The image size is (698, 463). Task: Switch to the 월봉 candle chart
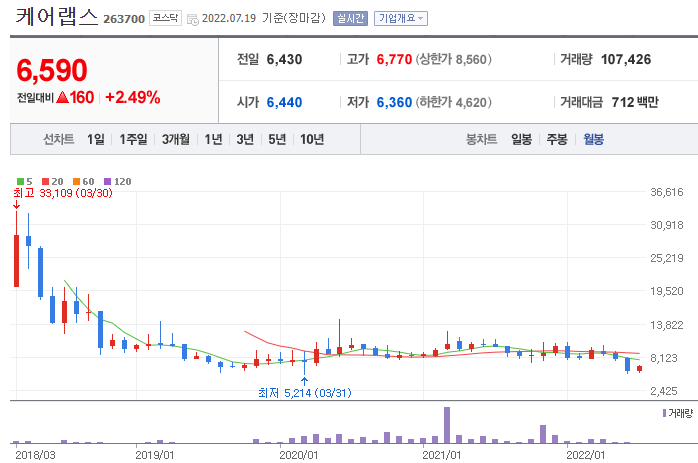coord(593,139)
